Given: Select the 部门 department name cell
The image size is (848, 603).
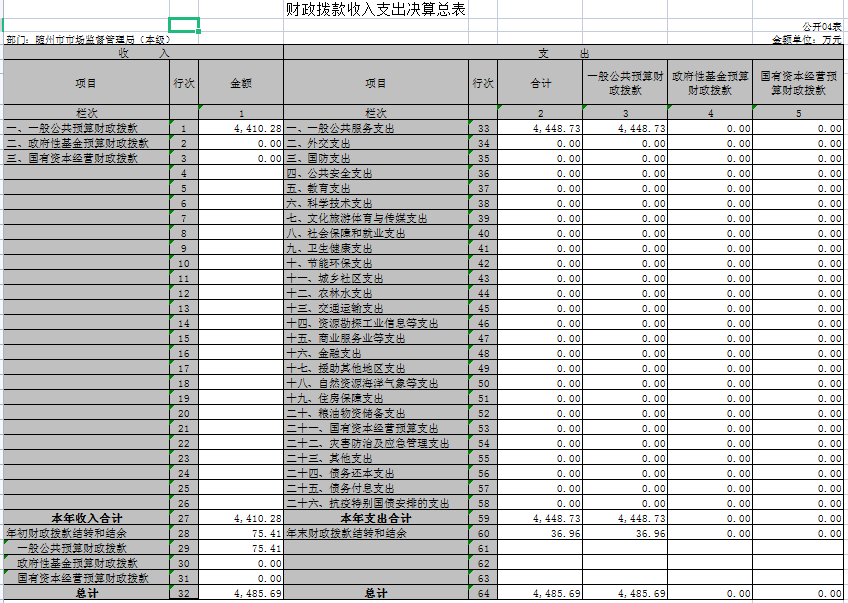Looking at the screenshot, I should coord(87,40).
